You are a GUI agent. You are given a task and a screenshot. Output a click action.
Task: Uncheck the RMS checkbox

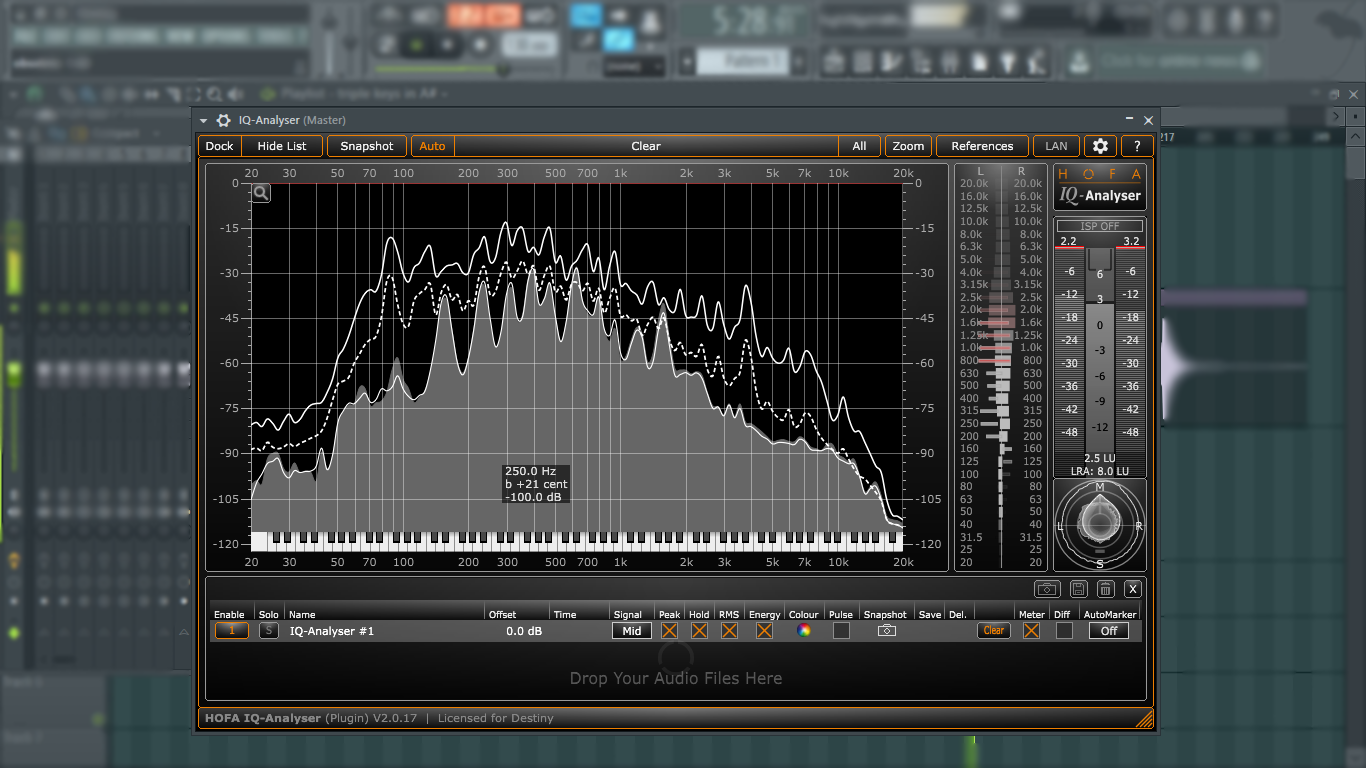(x=729, y=631)
